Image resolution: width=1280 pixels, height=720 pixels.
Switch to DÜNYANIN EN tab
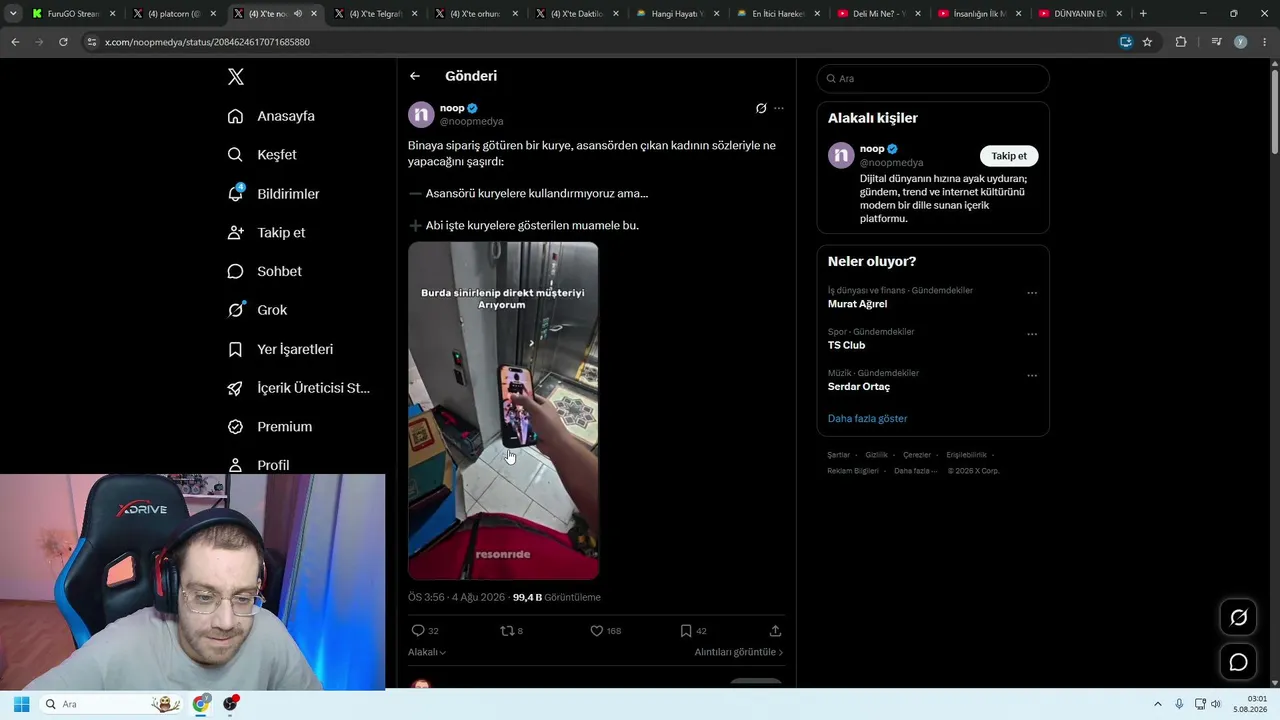click(1080, 14)
